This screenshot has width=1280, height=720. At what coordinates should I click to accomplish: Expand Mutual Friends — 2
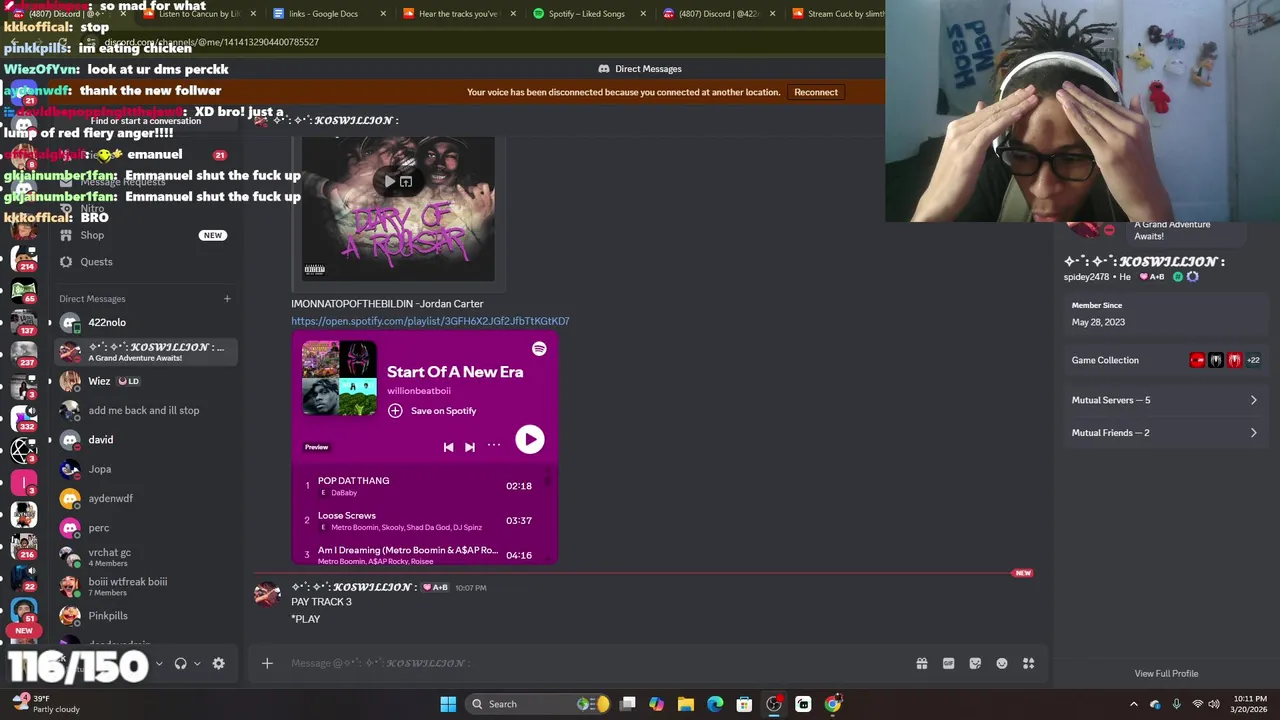point(1165,433)
